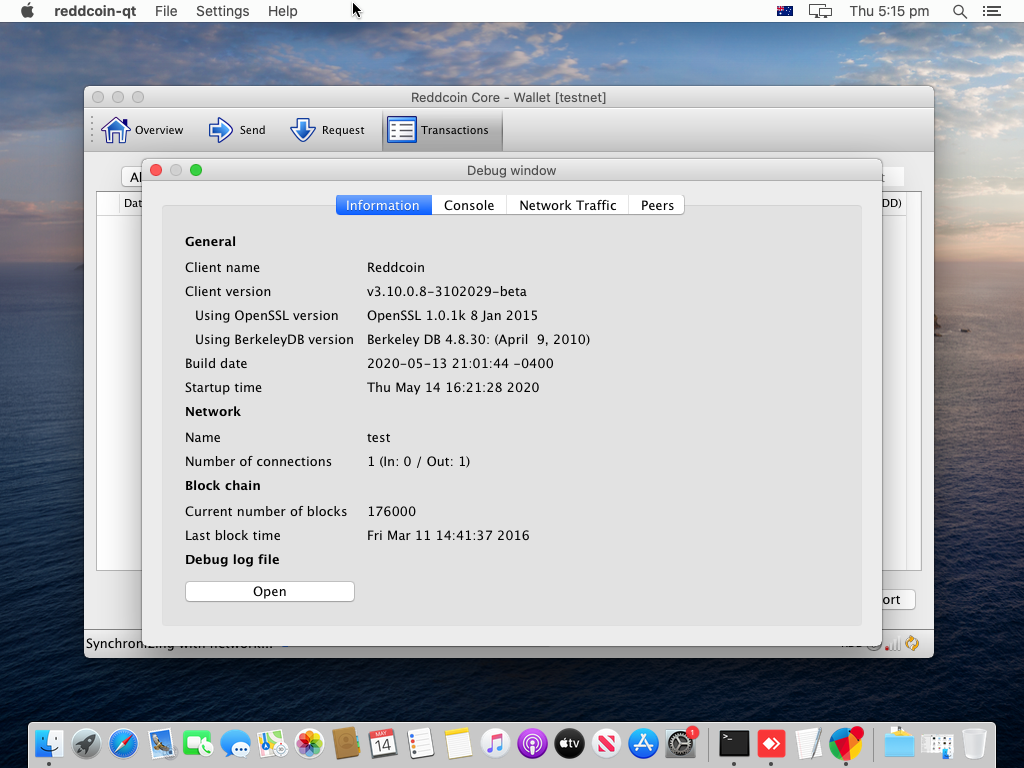Image resolution: width=1024 pixels, height=768 pixels.
Task: Zoom the Debug window with green button
Action: click(x=196, y=170)
